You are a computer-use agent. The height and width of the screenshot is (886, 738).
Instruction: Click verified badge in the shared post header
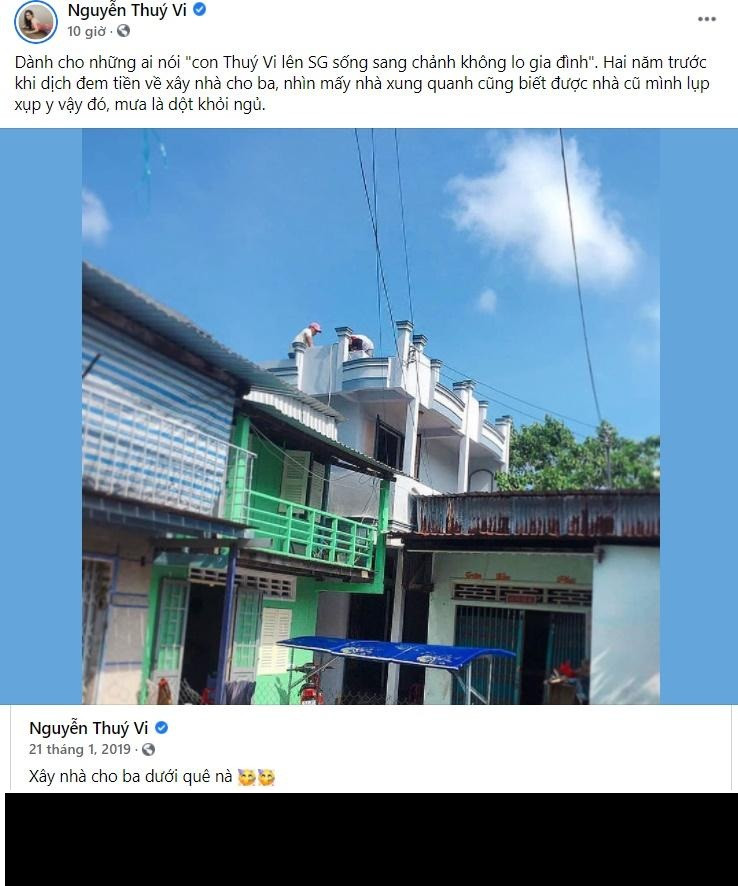pos(162,728)
